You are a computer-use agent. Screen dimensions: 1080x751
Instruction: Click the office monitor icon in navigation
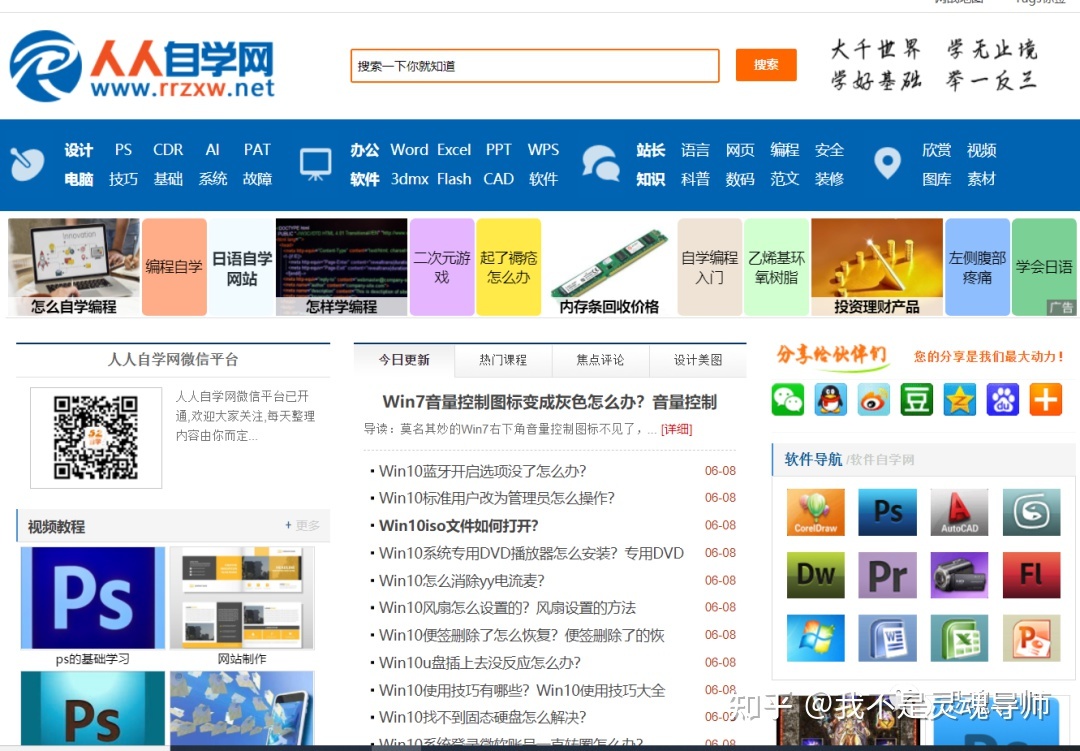(x=315, y=165)
